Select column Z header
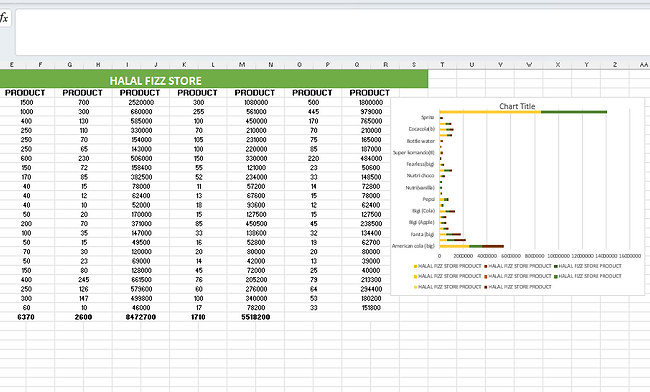Image resolution: width=650 pixels, height=392 pixels. click(615, 65)
